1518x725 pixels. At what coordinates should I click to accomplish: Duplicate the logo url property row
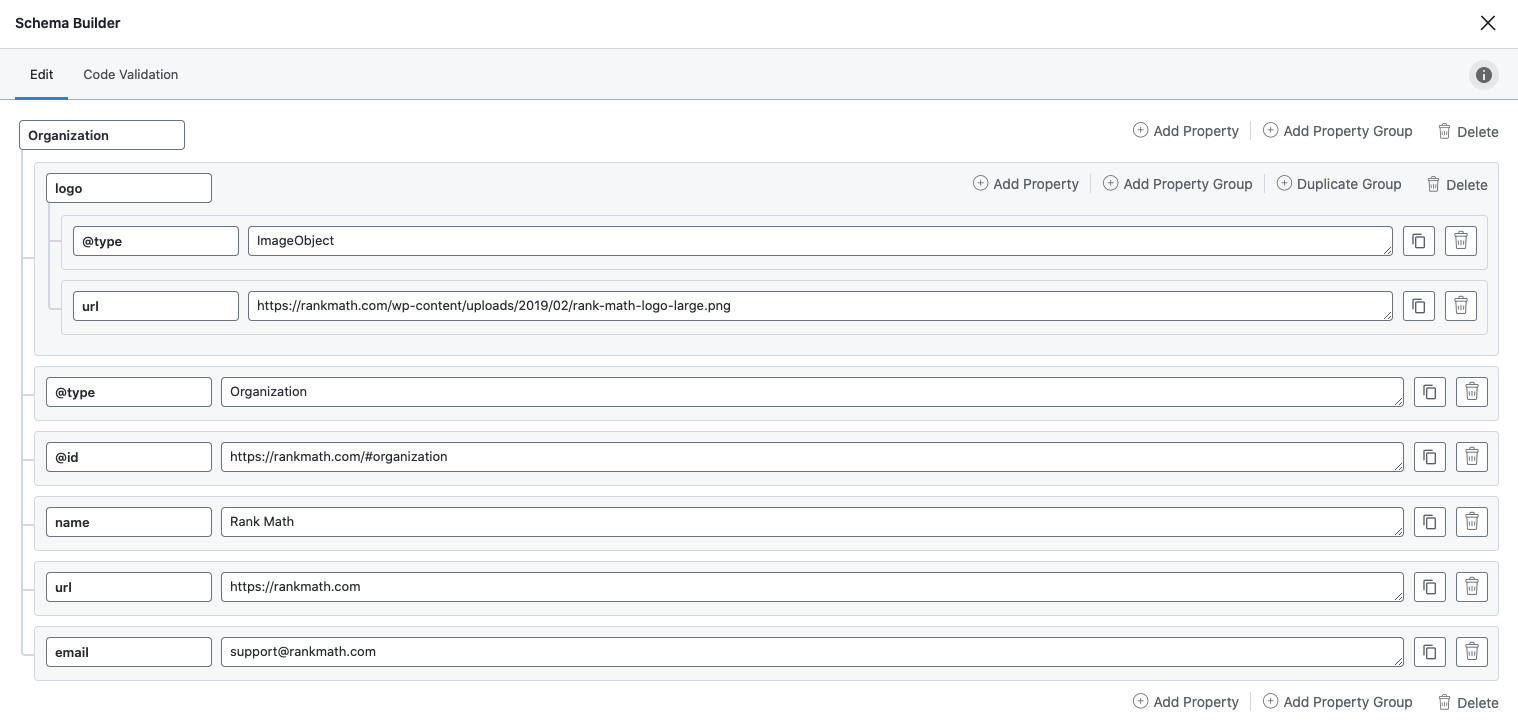(x=1419, y=306)
